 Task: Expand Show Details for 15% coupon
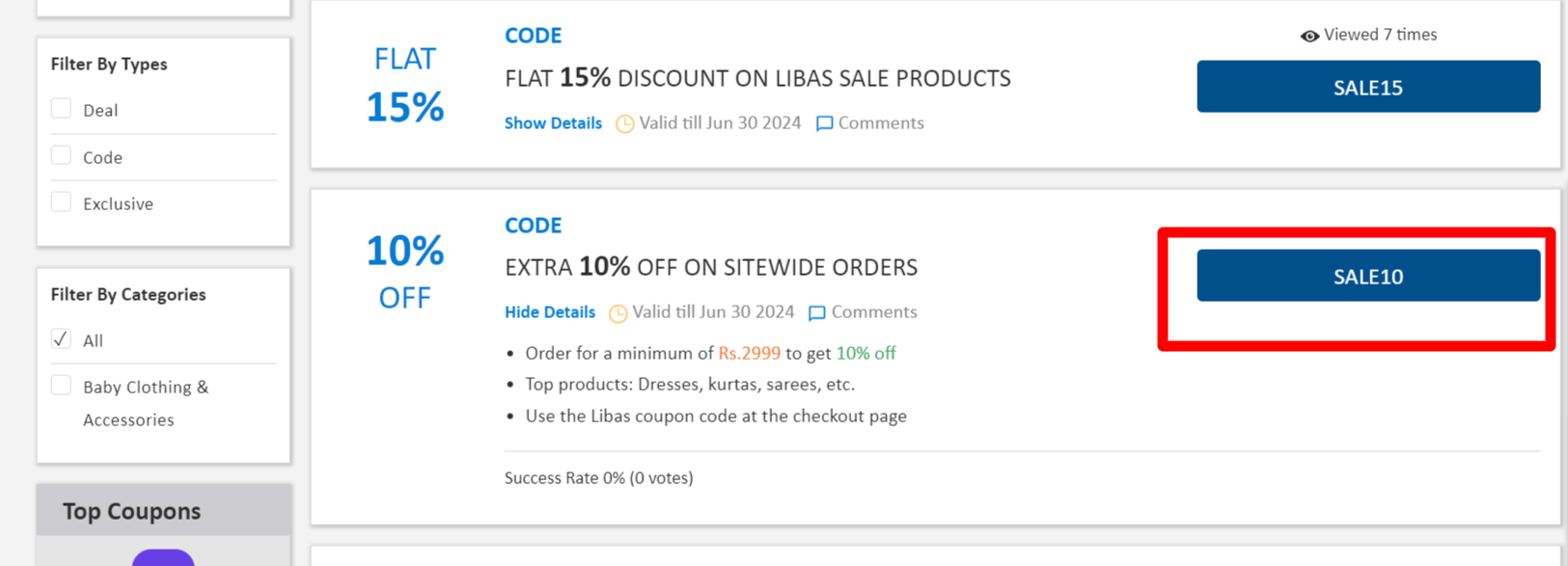(553, 123)
